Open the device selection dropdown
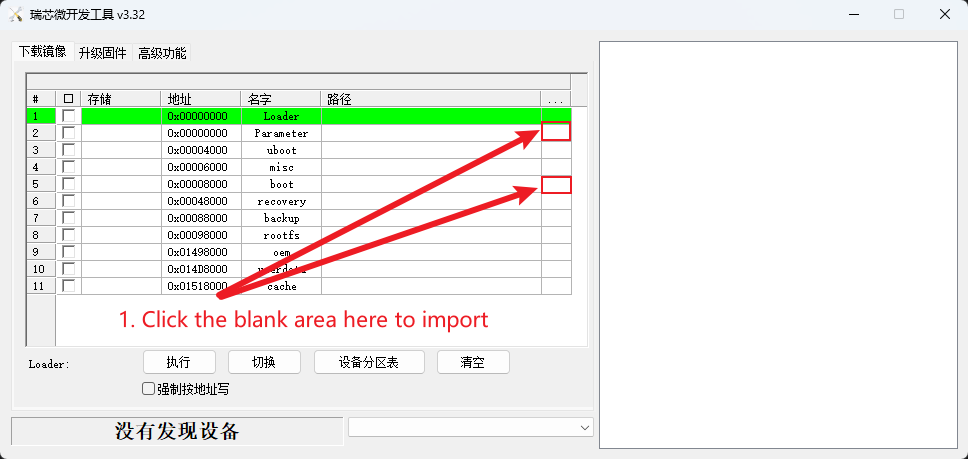Viewport: 968px width, 459px height. coord(470,428)
